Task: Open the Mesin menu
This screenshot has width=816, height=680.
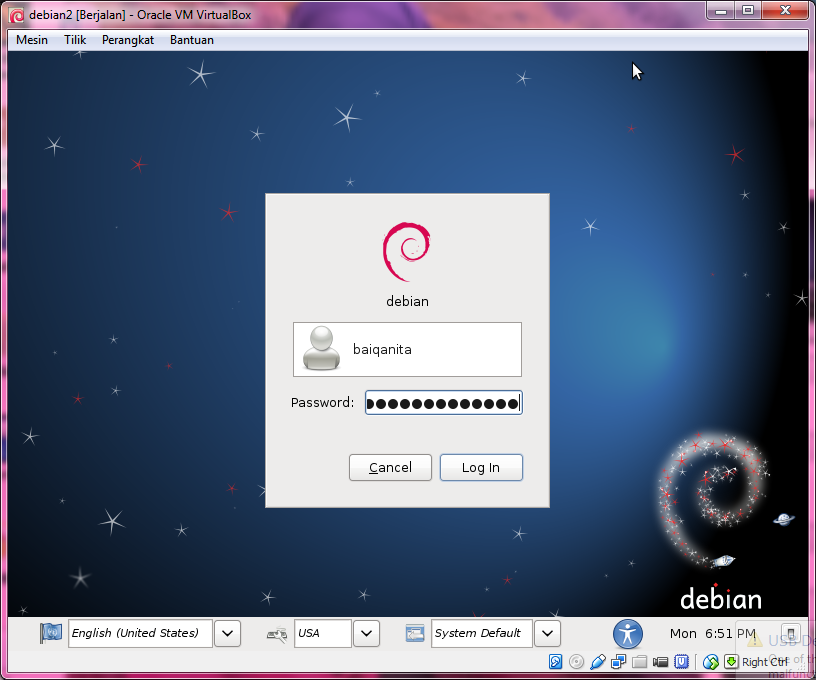Action: tap(31, 40)
